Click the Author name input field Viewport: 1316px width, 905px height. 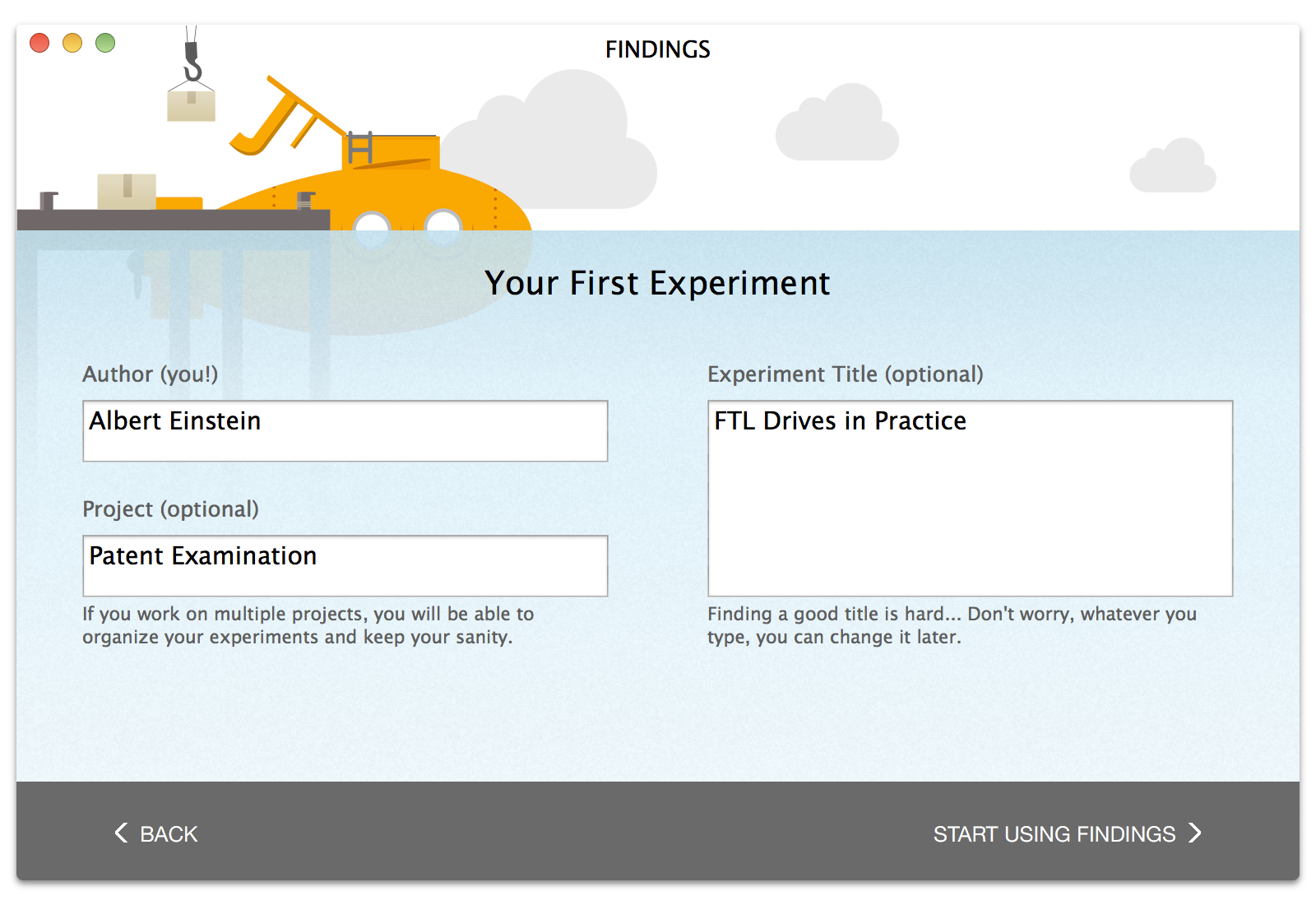coord(345,431)
